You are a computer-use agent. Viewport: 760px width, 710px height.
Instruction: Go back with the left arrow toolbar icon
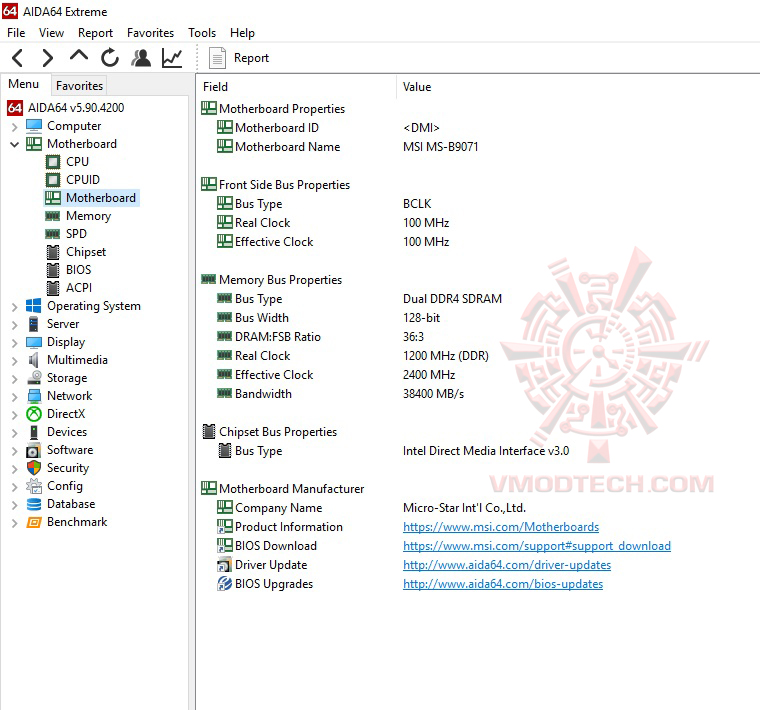[17, 58]
